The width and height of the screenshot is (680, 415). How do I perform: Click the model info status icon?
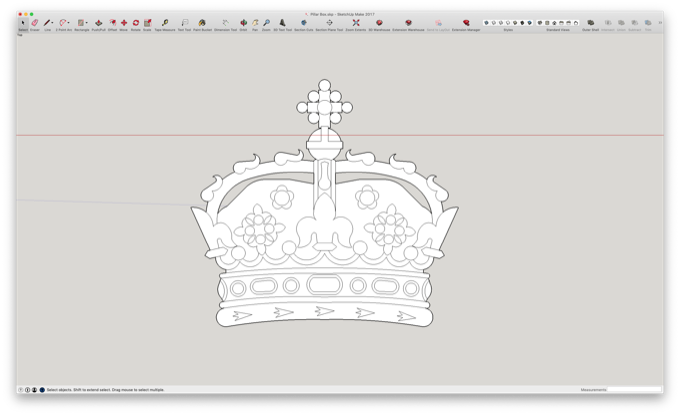pos(27,390)
